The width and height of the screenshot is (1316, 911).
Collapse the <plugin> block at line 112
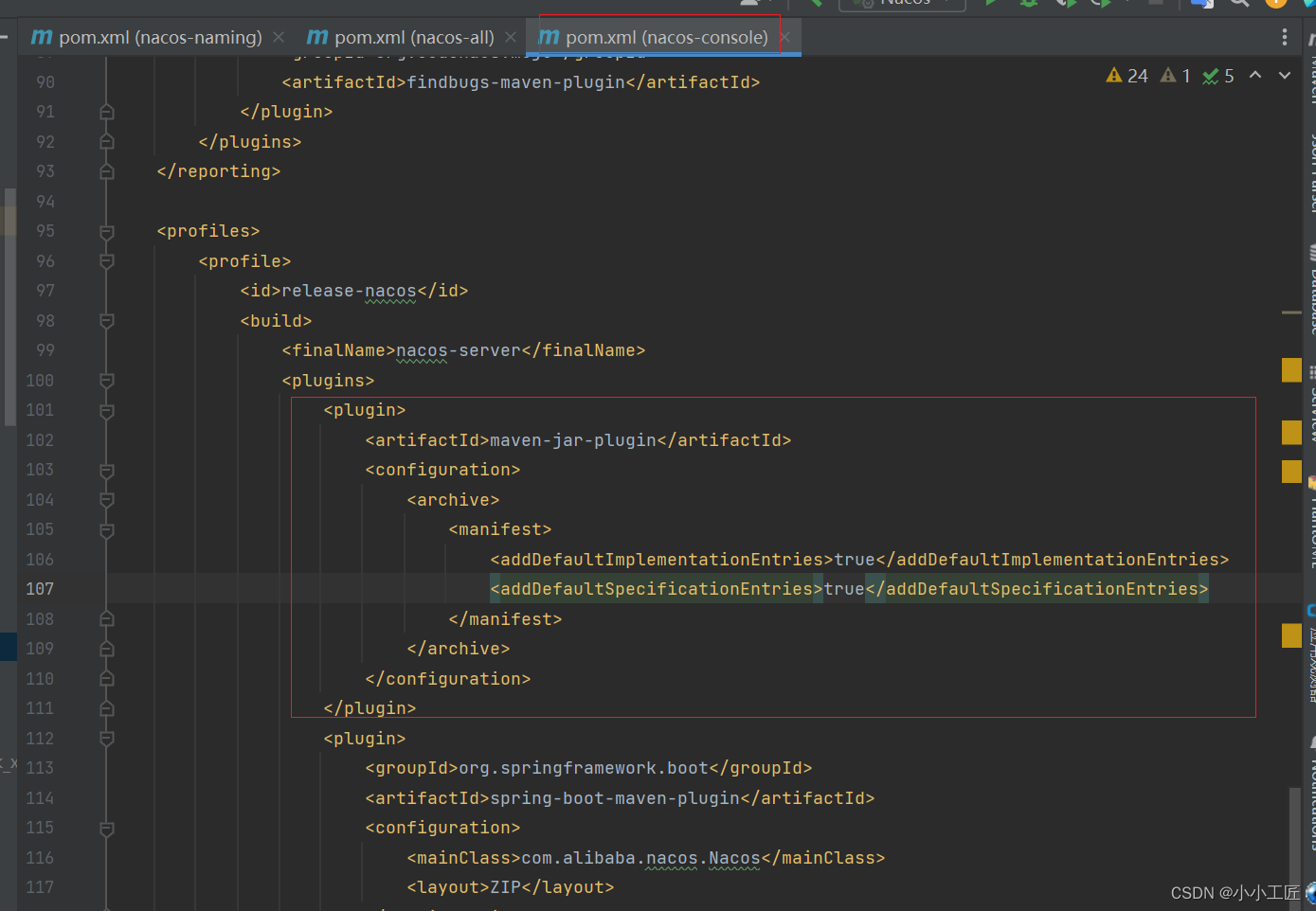[107, 739]
